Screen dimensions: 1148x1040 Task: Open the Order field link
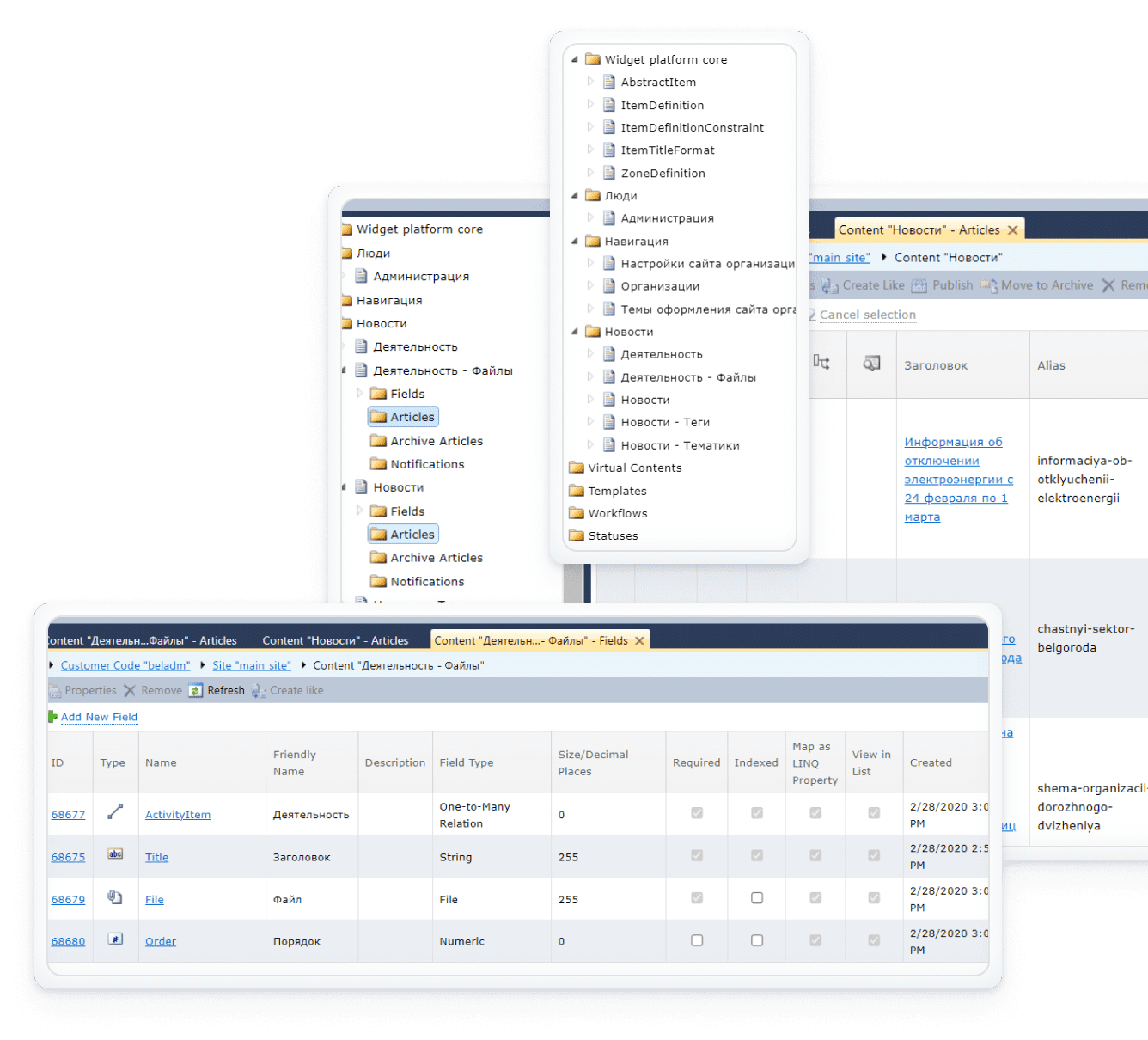click(161, 941)
